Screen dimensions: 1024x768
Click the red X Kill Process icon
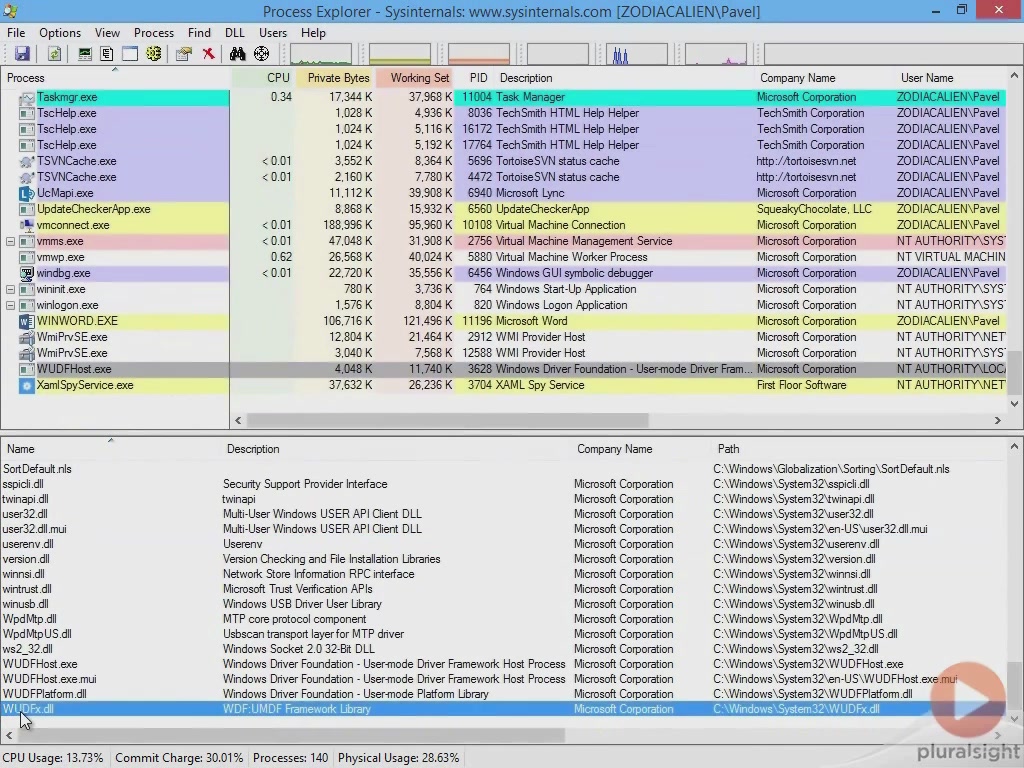[208, 54]
